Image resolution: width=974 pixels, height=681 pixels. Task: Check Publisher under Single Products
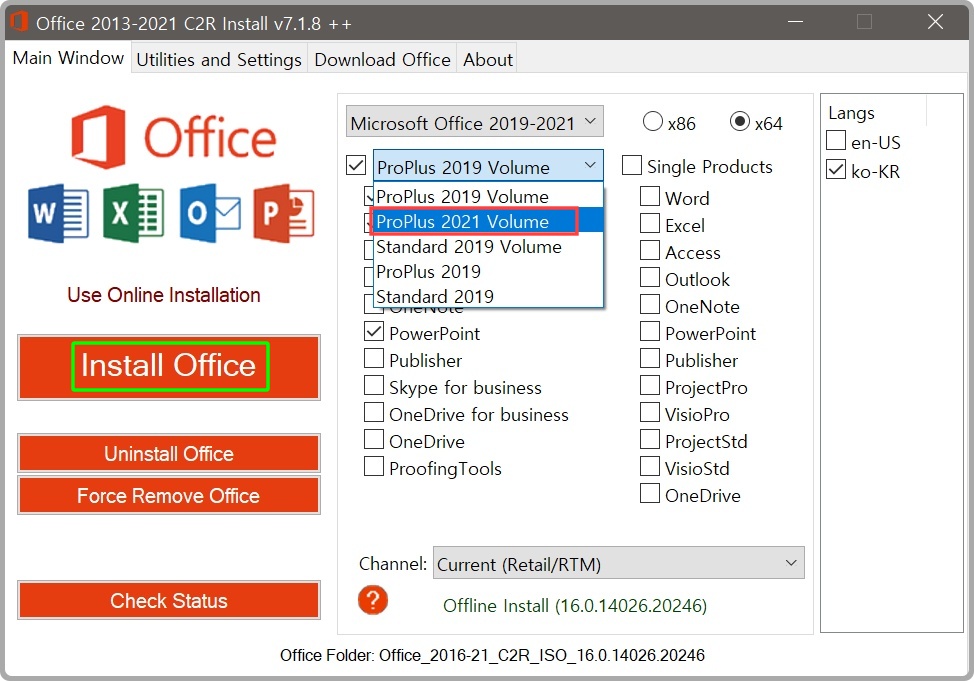(x=650, y=359)
